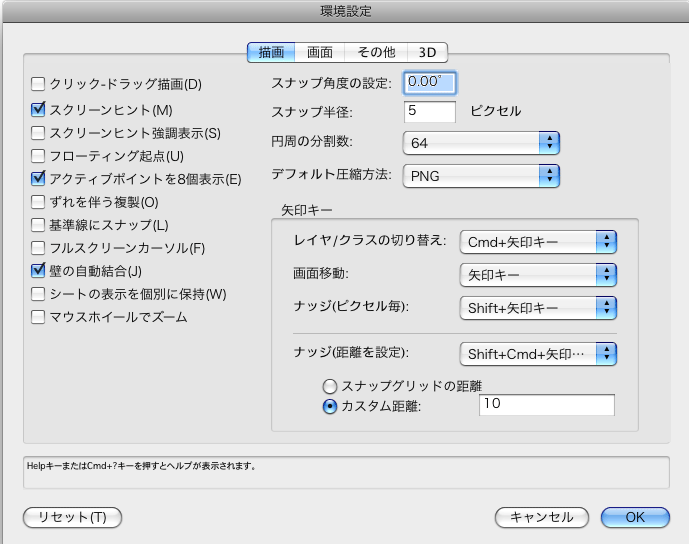Open 画面移動 矢印キー dropdown
This screenshot has width=689, height=544.
pos(537,275)
